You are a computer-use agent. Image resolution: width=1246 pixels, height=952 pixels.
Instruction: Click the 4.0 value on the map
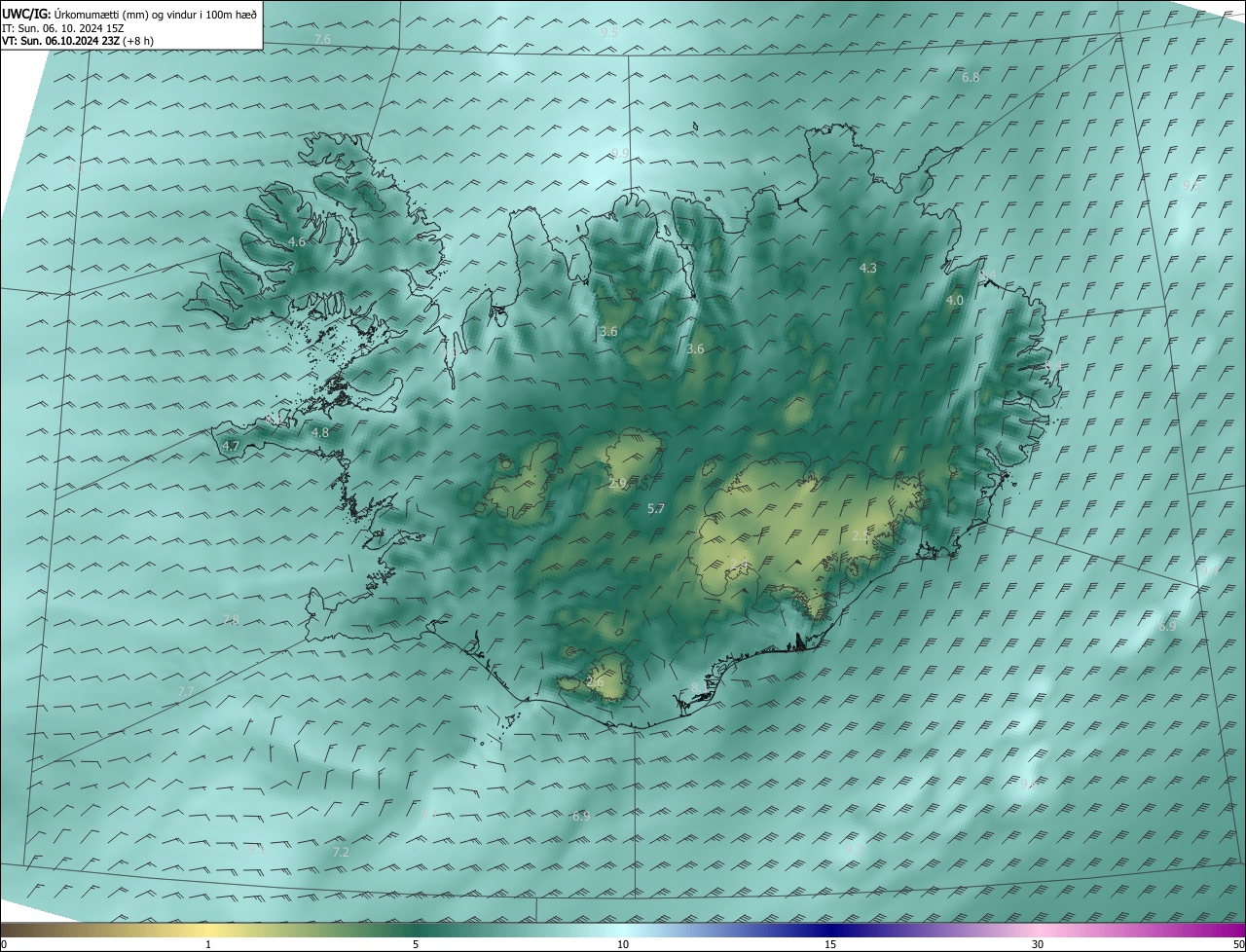[x=955, y=301]
